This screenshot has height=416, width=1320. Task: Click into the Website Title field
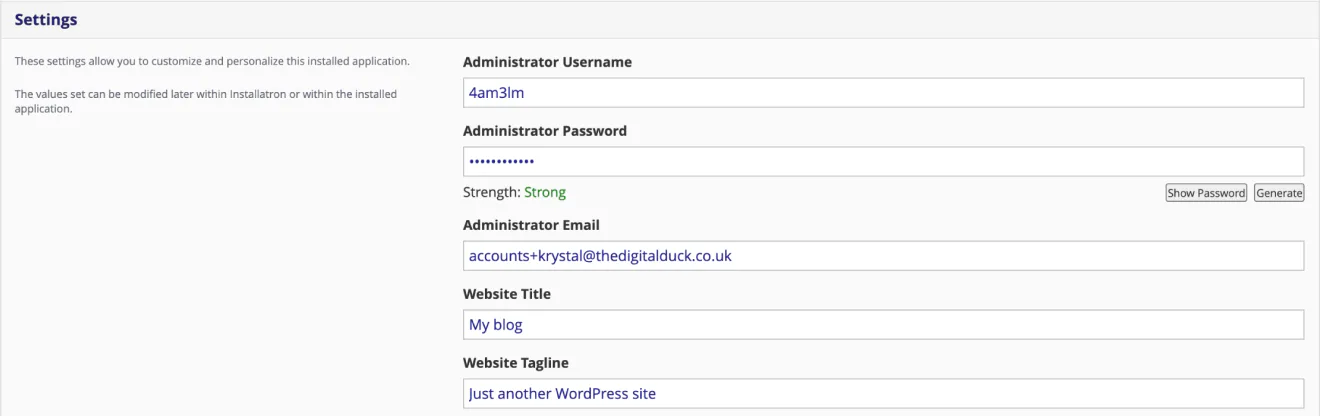[x=883, y=324]
